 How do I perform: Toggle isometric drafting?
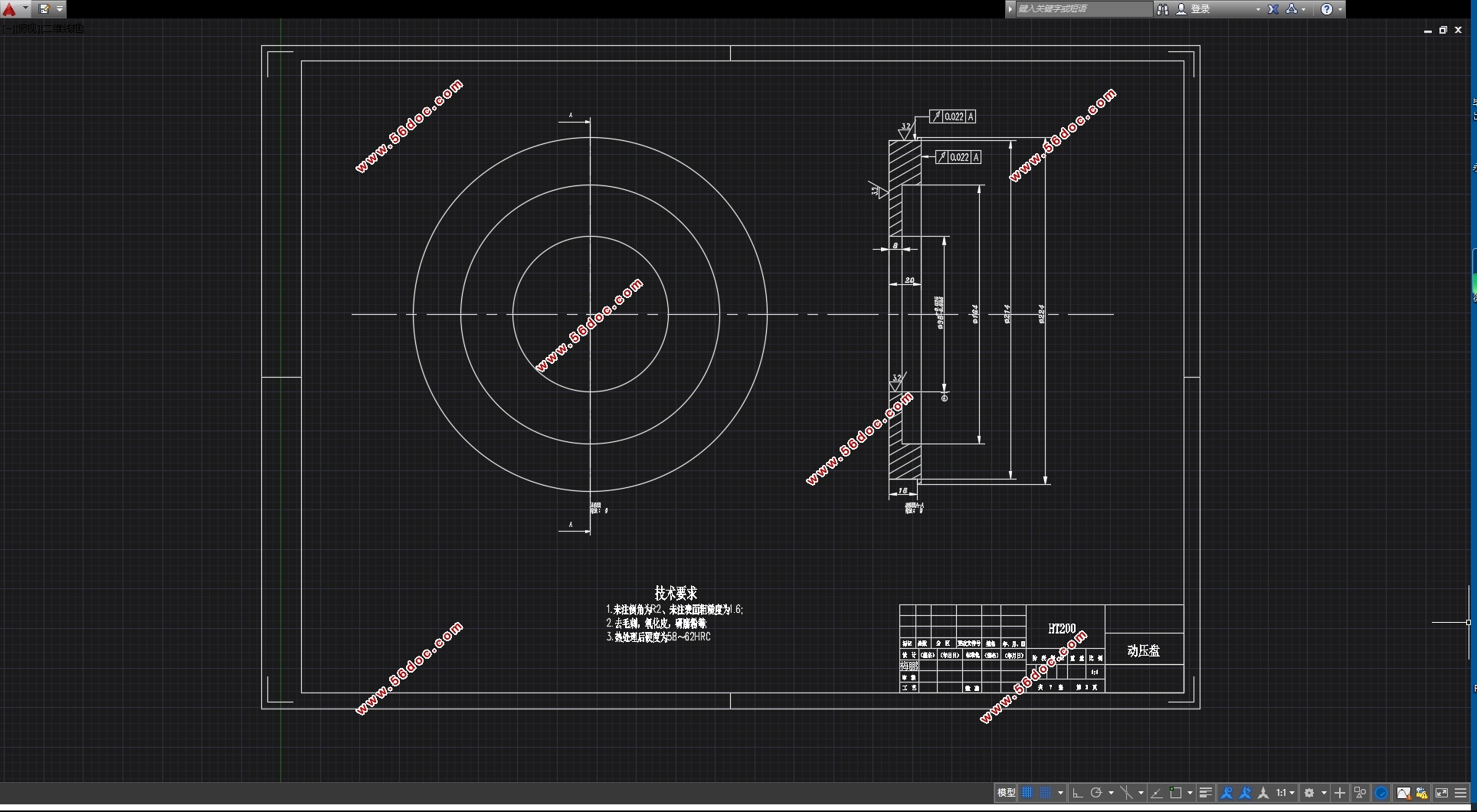click(1127, 793)
